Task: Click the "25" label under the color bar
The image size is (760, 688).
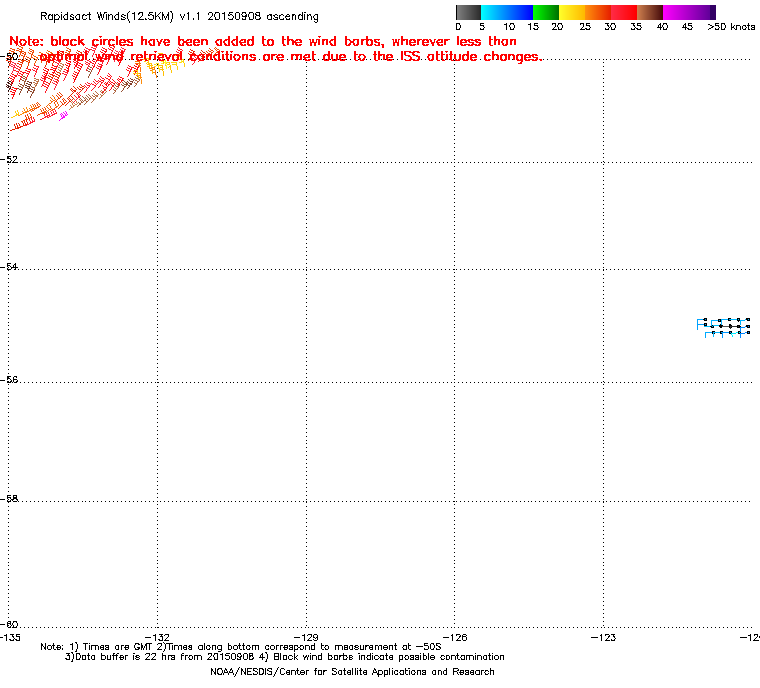Action: [x=585, y=27]
